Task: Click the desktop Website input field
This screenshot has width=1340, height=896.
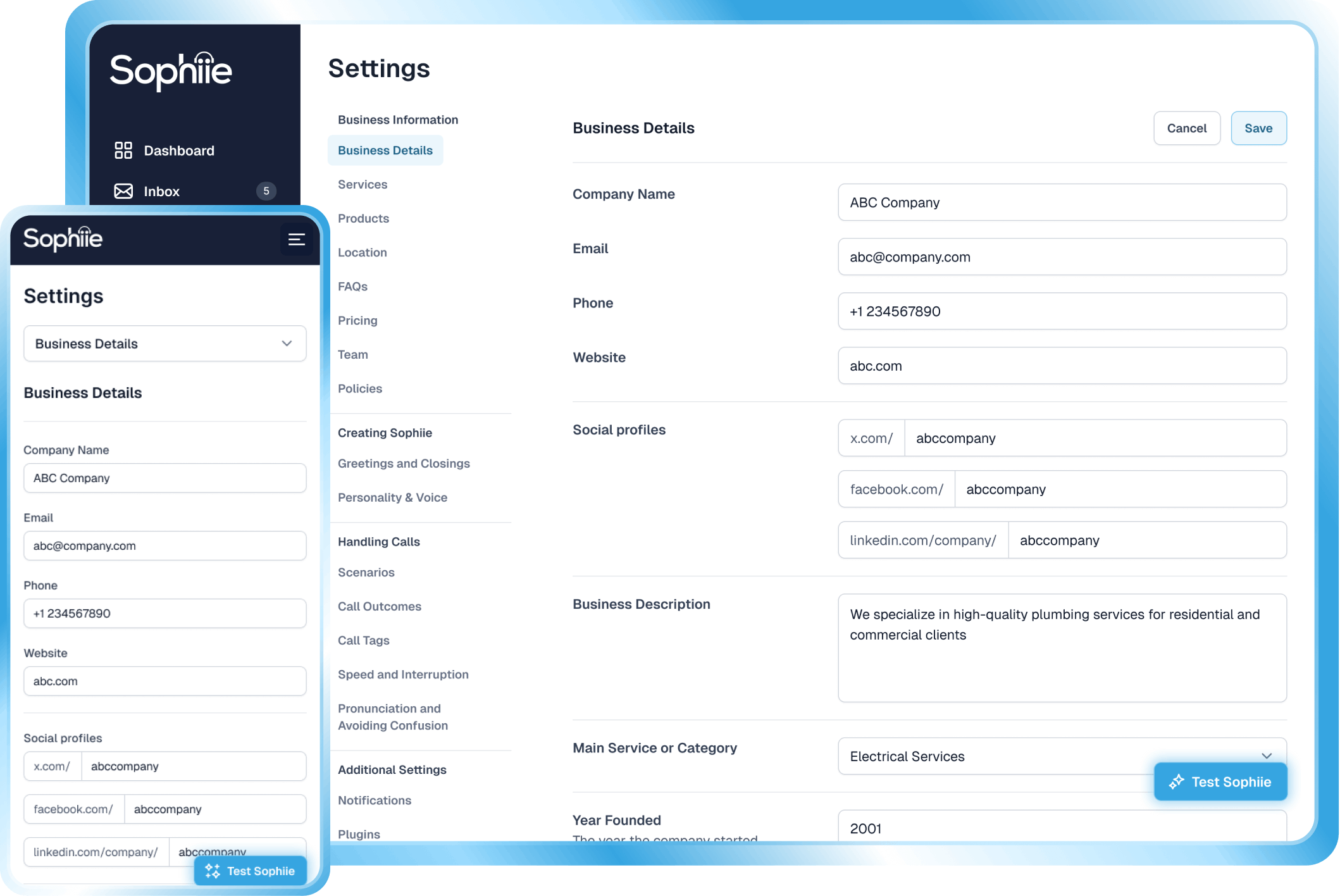Action: click(x=1062, y=366)
